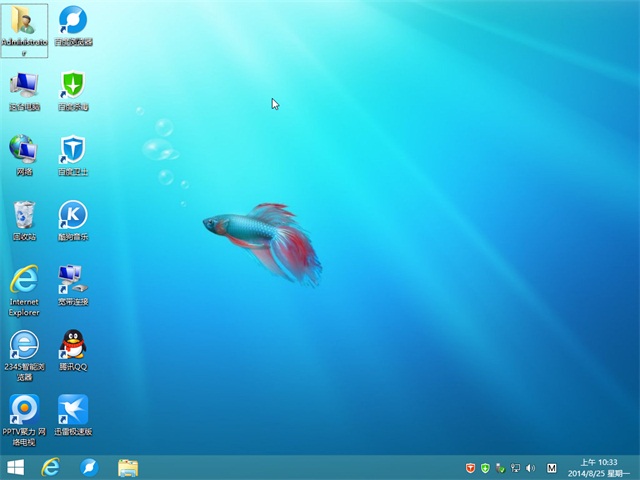This screenshot has width=640, height=480.
Task: Click the volume speaker icon in the tray
Action: (530, 467)
